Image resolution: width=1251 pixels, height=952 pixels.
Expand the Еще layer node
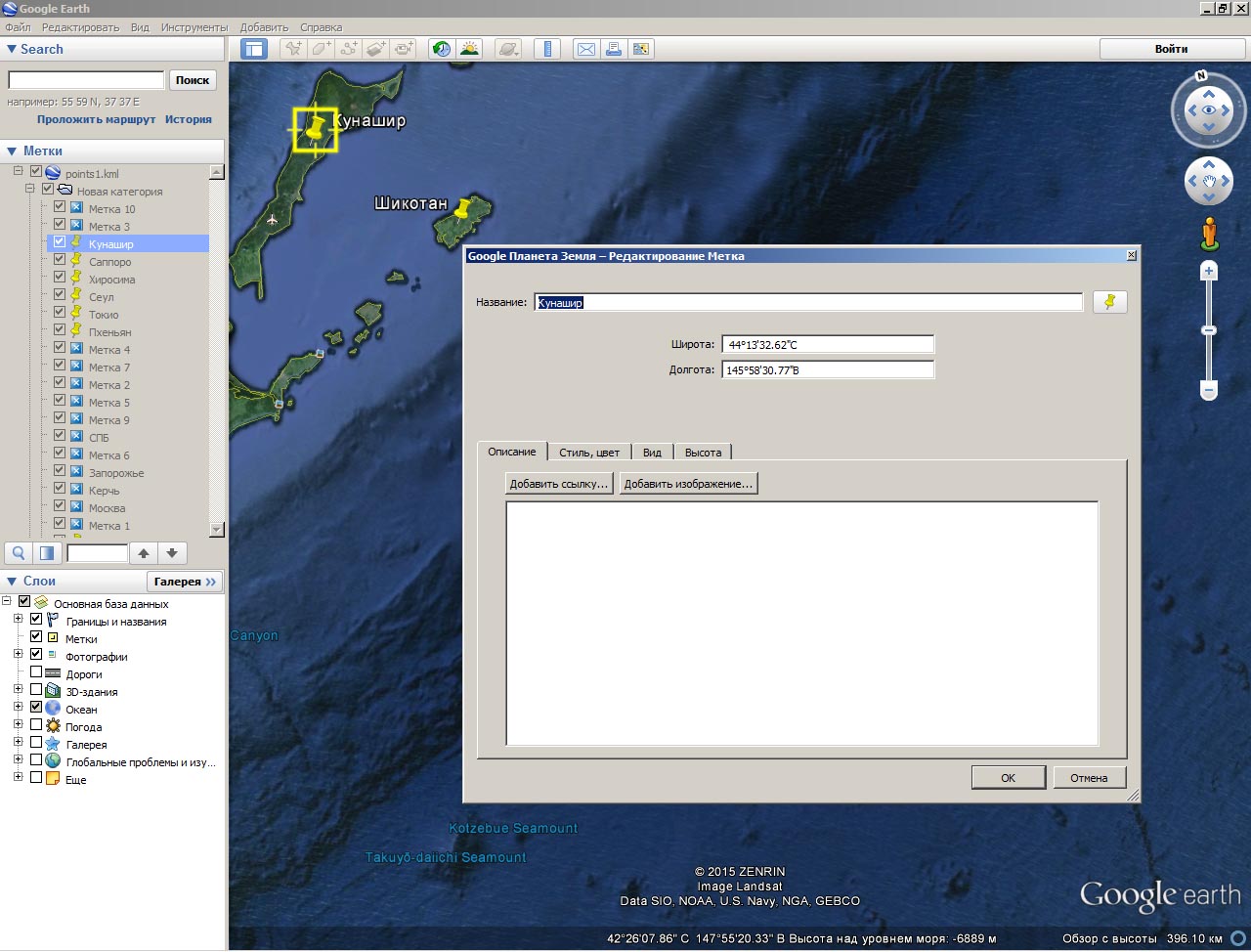[18, 778]
